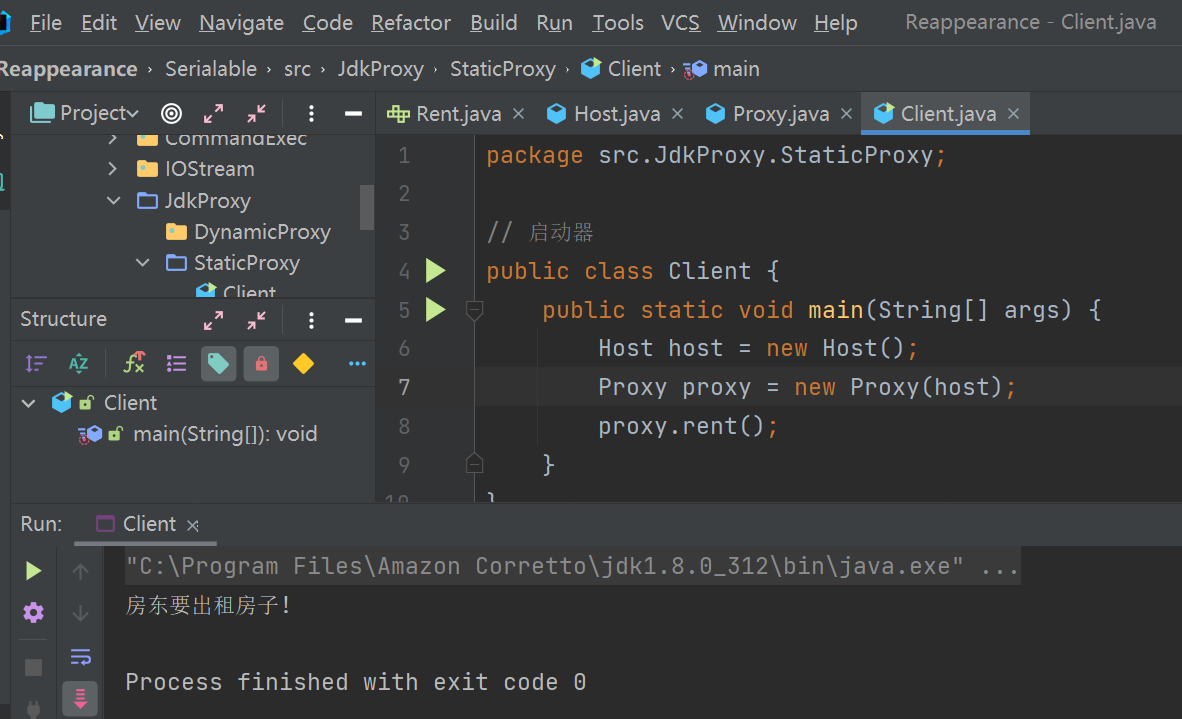
Task: Collapse all in the Structure panel
Action: tap(257, 320)
